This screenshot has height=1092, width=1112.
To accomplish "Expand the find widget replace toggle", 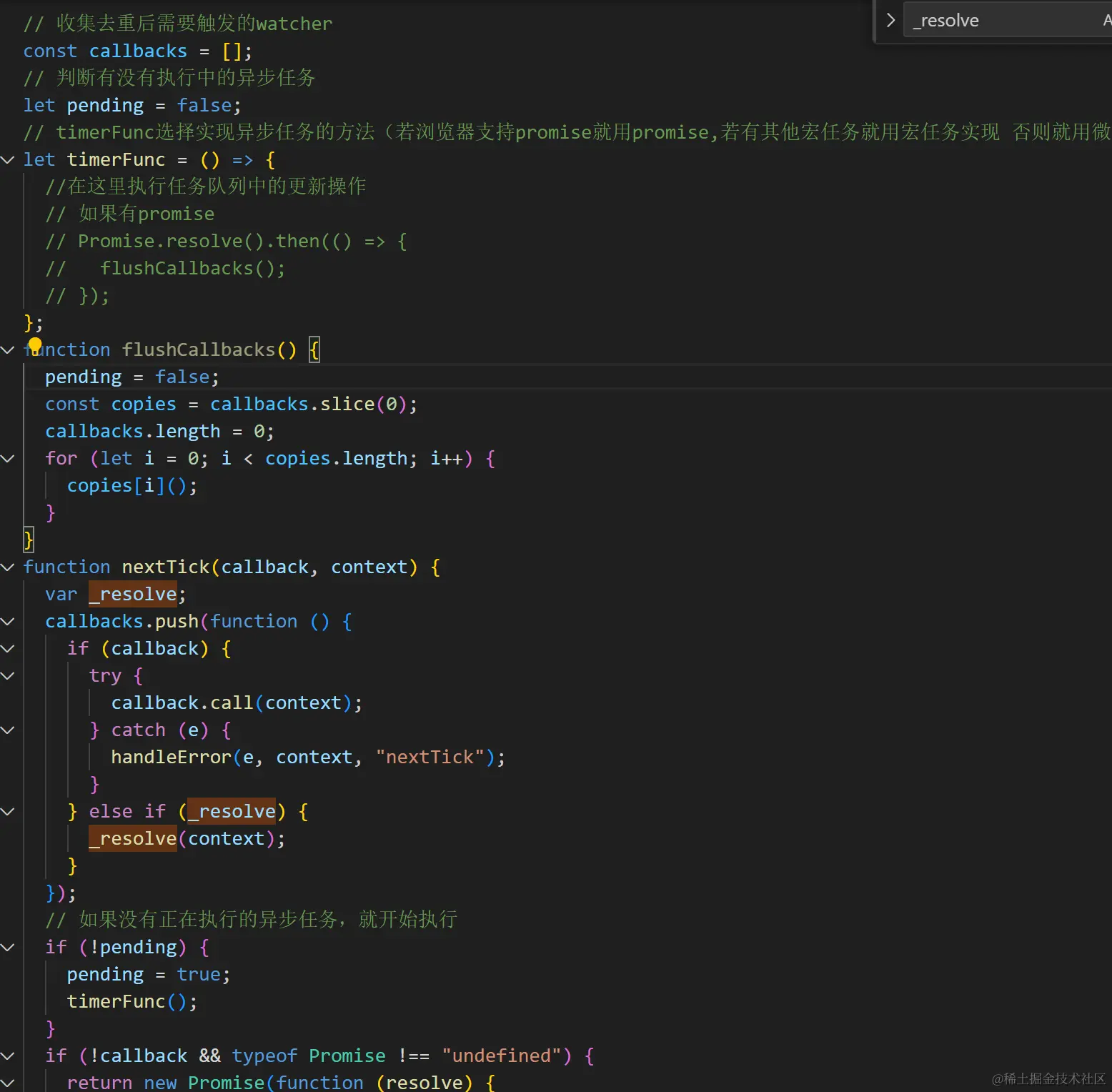I will pos(890,20).
